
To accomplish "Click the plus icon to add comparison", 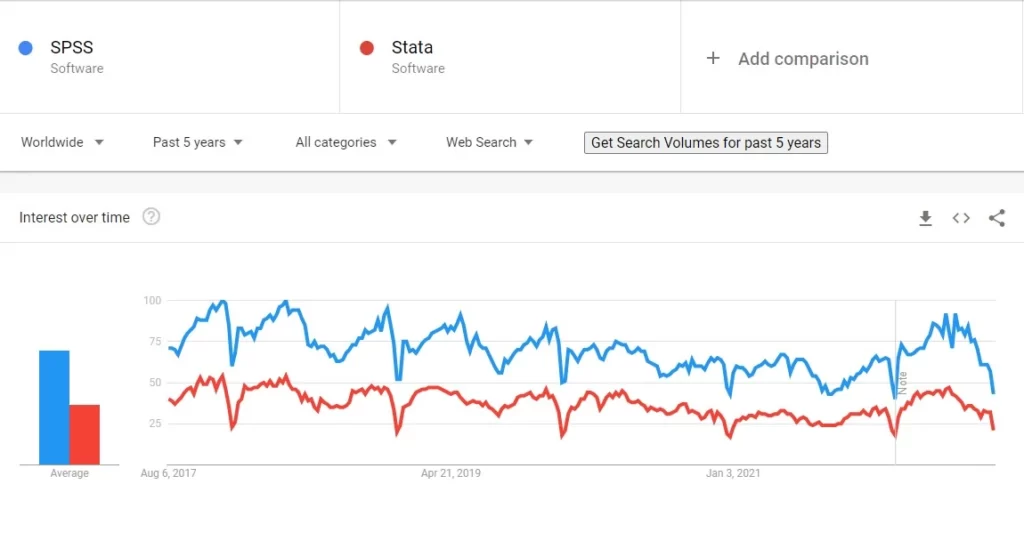I will pyautogui.click(x=713, y=58).
